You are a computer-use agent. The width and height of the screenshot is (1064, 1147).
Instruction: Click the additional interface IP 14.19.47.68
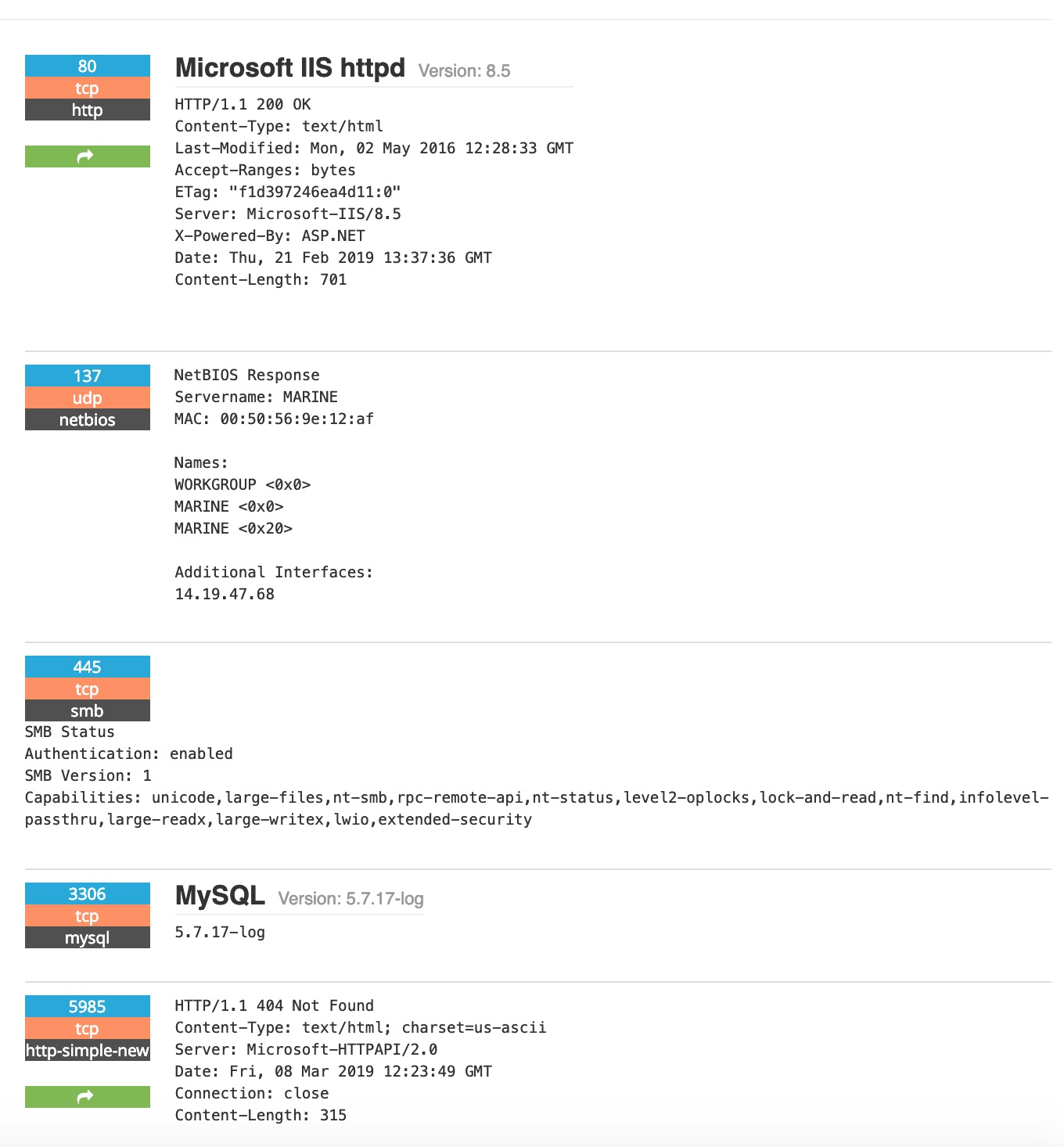pos(225,594)
